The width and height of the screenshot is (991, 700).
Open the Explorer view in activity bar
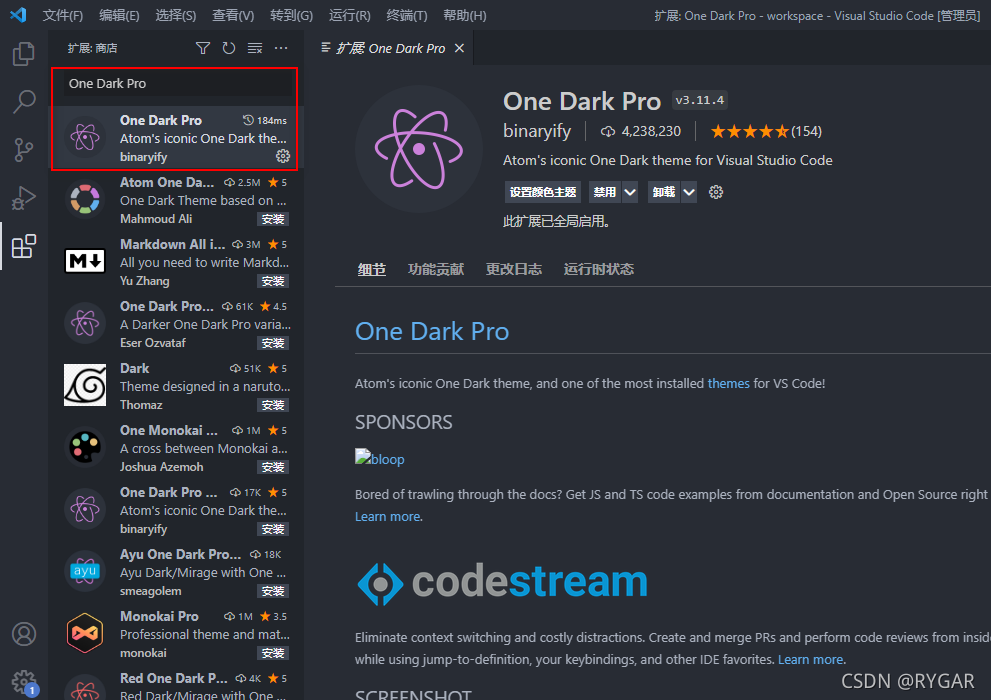(x=24, y=54)
